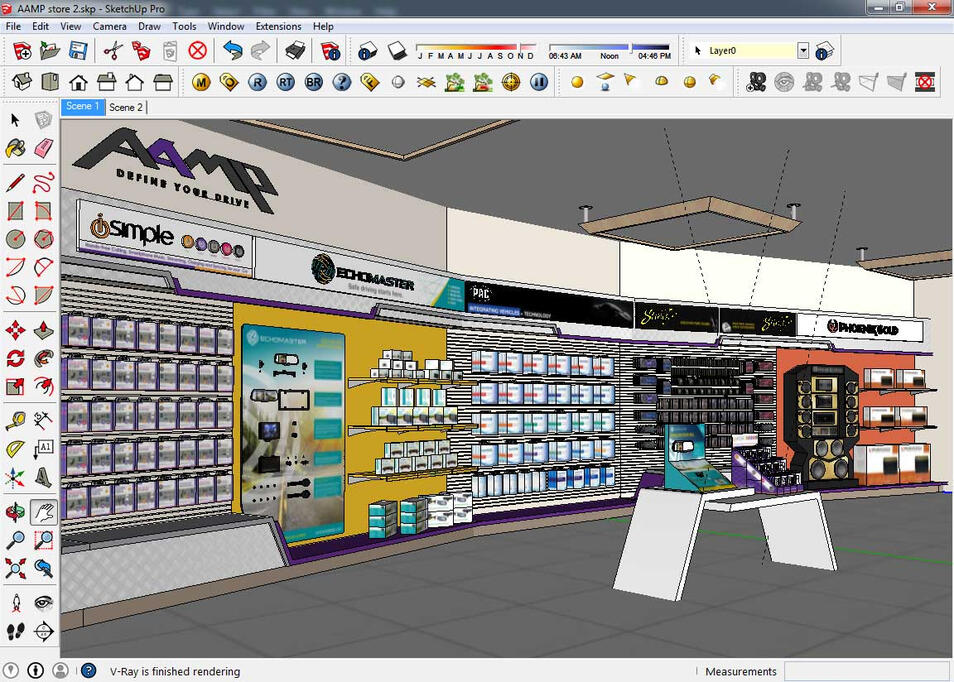
Task: Click the Measurements input box
Action: point(866,671)
